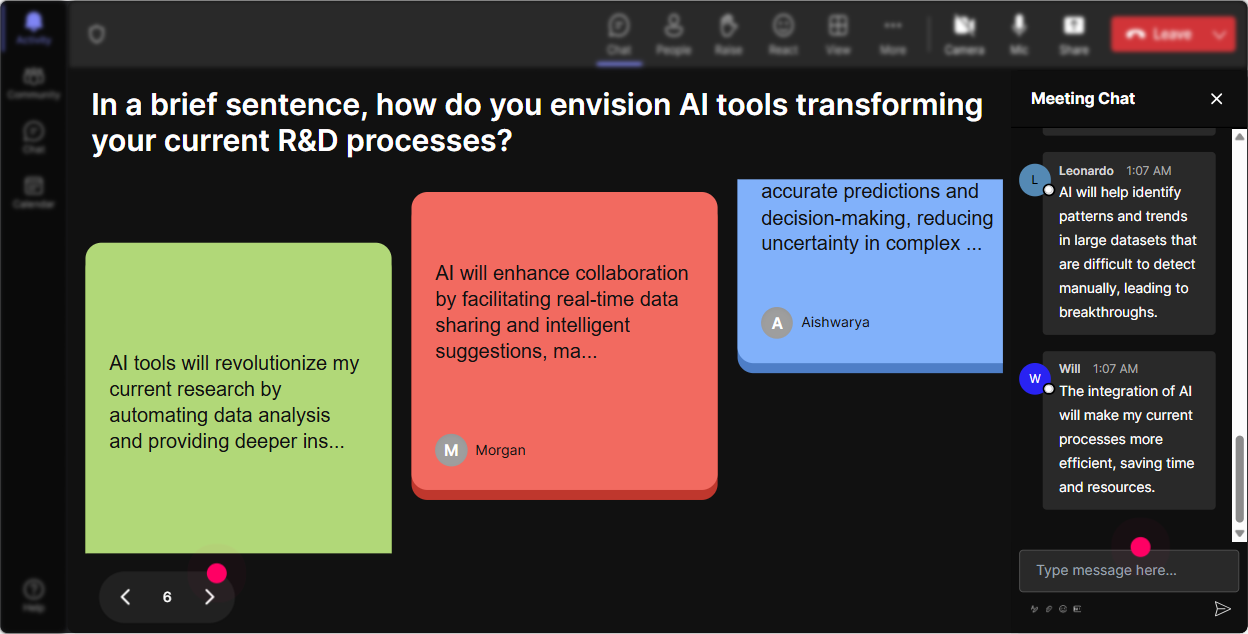Go to the previous response page
The width and height of the screenshot is (1248, 634).
[125, 597]
